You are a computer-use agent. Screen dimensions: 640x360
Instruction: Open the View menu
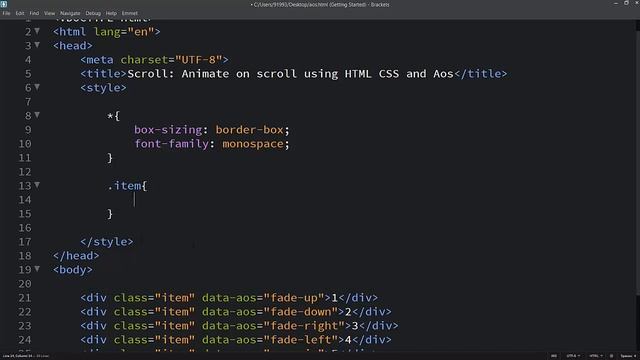(x=49, y=13)
